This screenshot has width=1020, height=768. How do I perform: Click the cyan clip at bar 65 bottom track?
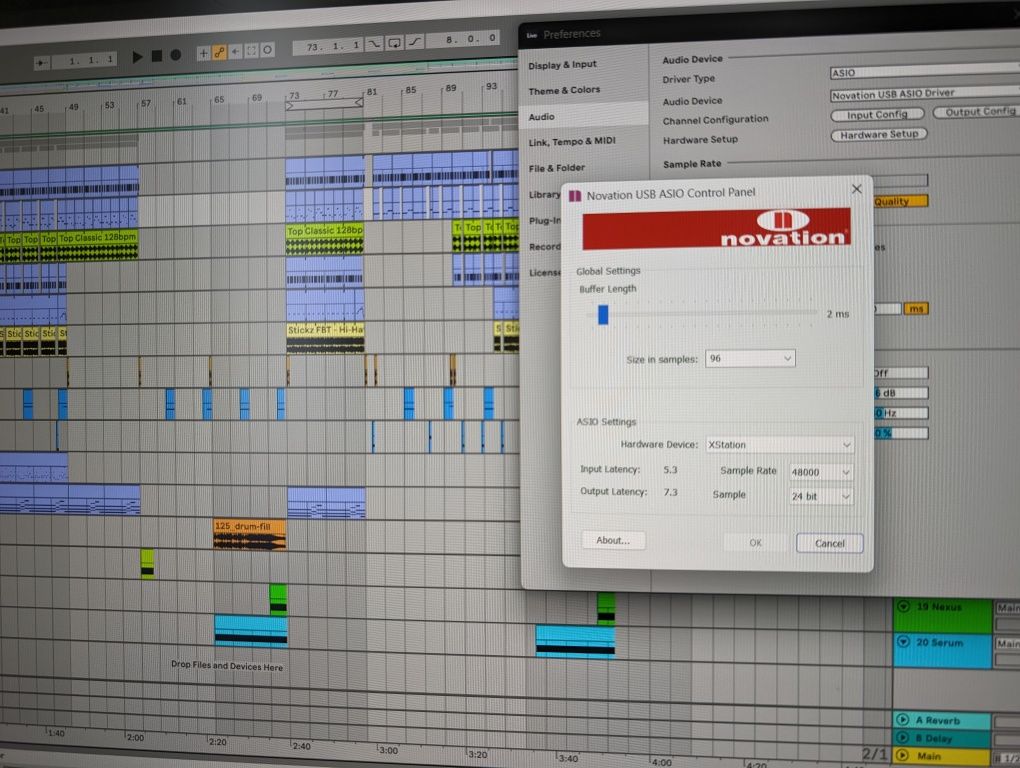251,631
